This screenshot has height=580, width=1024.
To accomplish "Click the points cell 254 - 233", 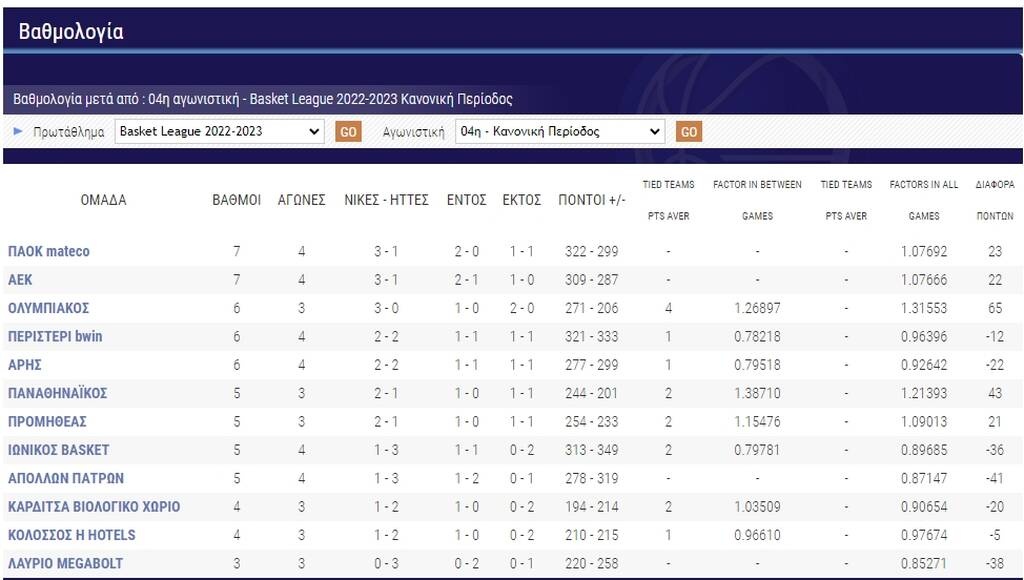I will point(592,422).
